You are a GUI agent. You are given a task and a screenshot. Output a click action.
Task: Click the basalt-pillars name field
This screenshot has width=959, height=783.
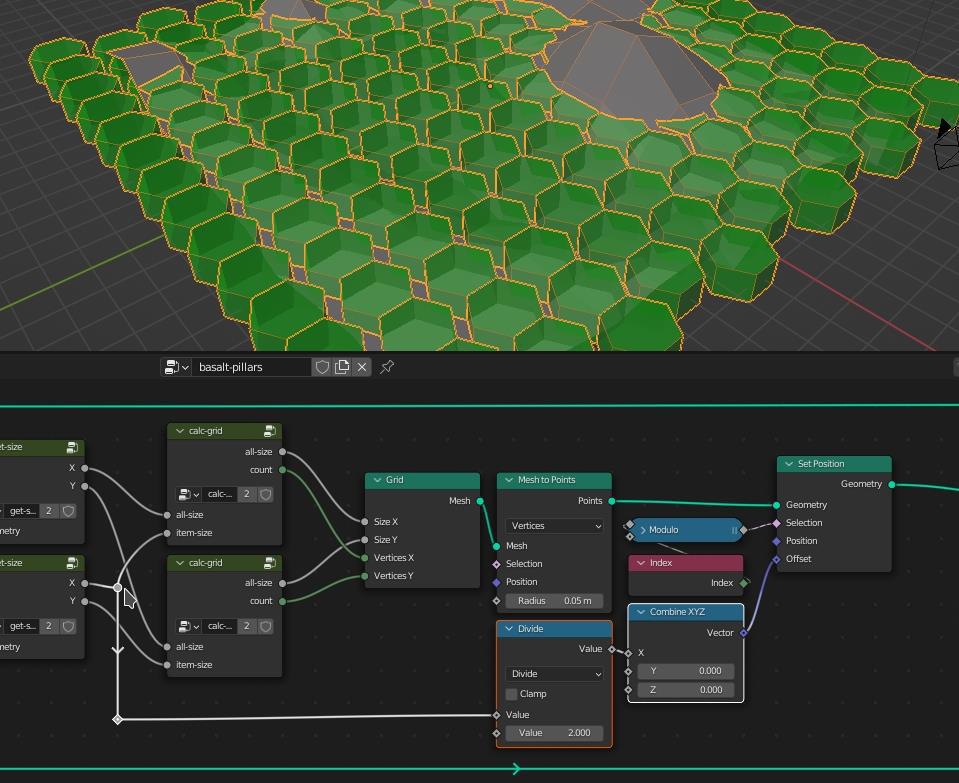pyautogui.click(x=251, y=367)
